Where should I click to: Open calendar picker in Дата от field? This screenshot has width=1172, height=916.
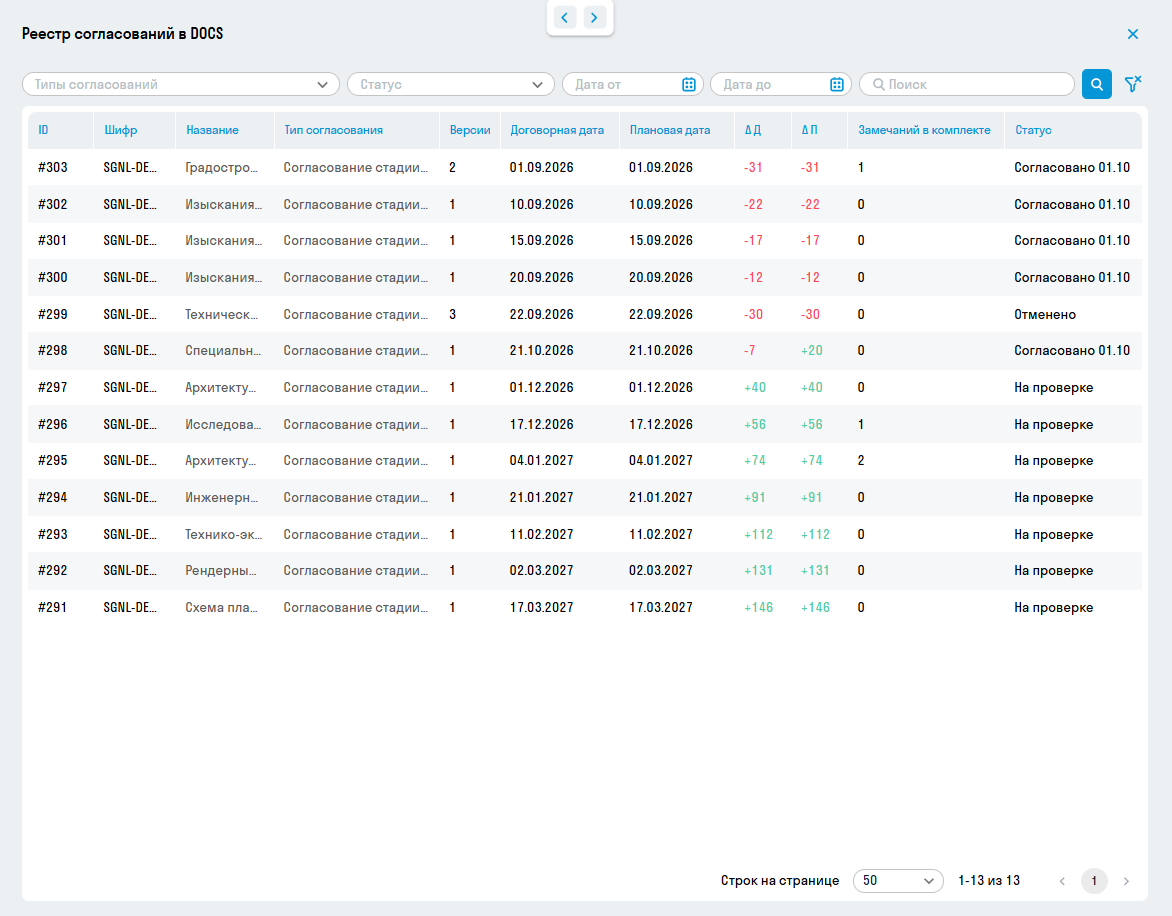(x=688, y=84)
